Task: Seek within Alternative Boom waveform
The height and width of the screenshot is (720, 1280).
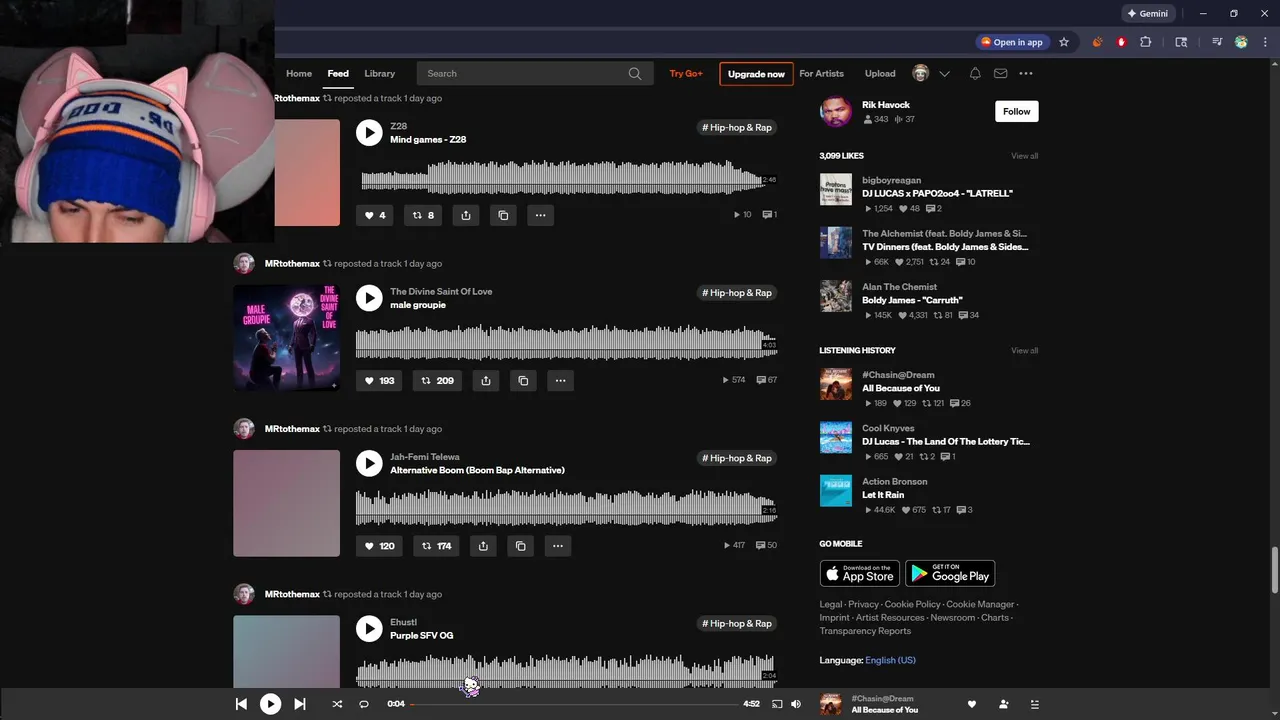Action: click(x=566, y=508)
